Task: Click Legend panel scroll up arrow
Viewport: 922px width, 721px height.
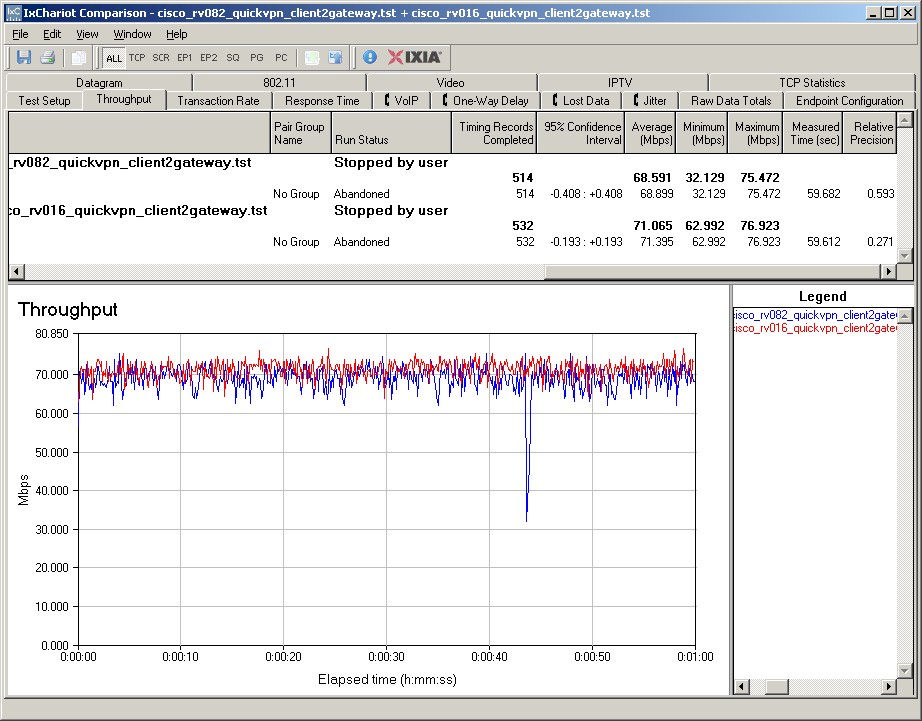Action: tap(905, 316)
